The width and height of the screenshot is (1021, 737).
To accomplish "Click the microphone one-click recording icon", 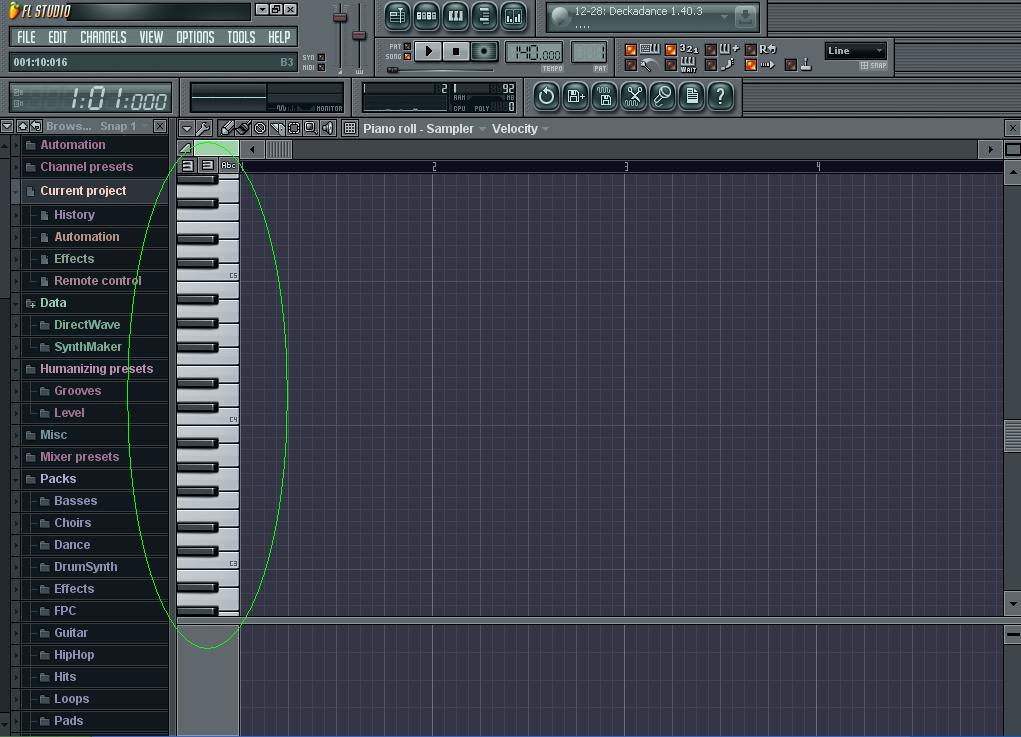I will [x=663, y=96].
